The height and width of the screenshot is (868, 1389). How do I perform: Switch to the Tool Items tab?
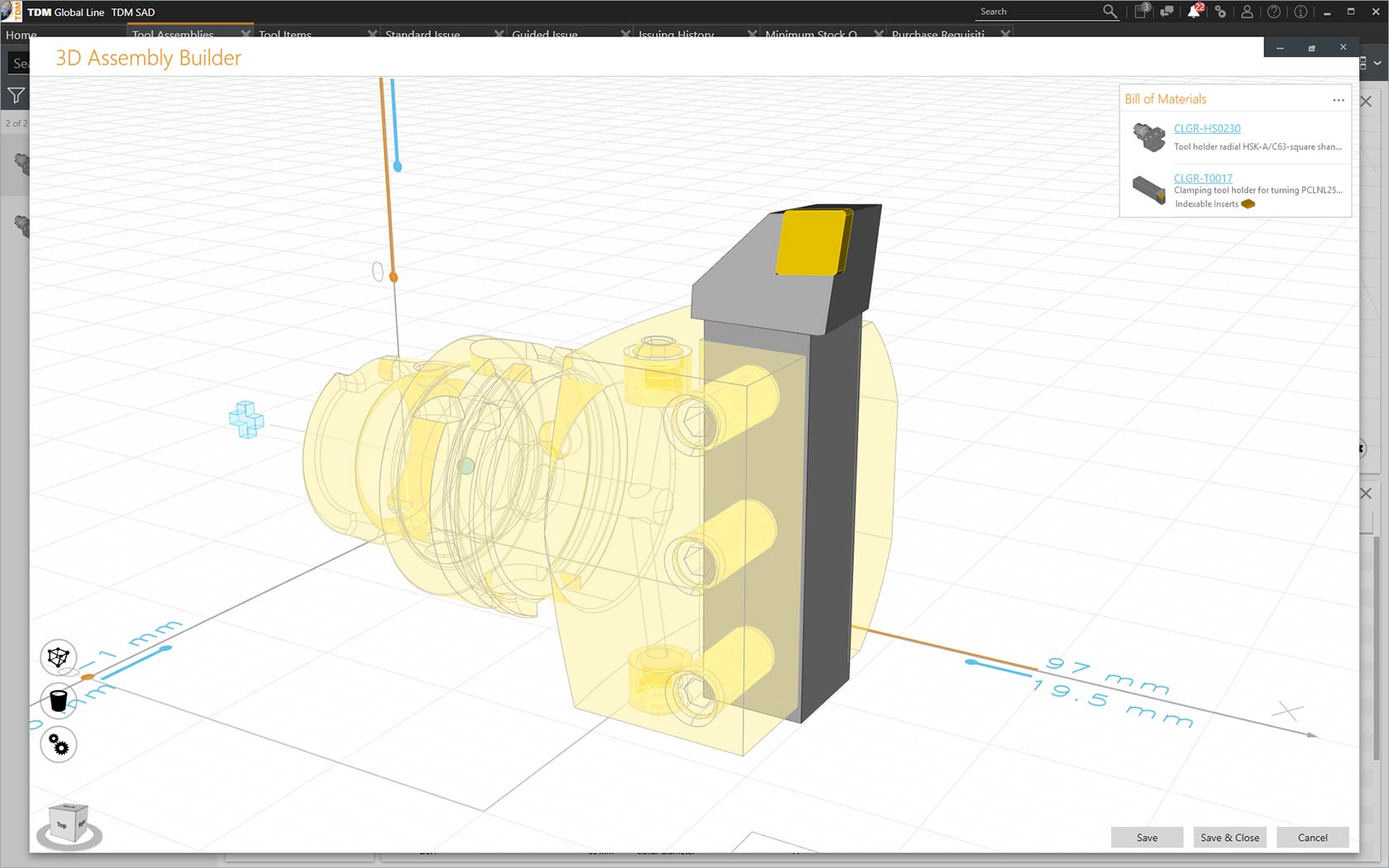point(285,34)
